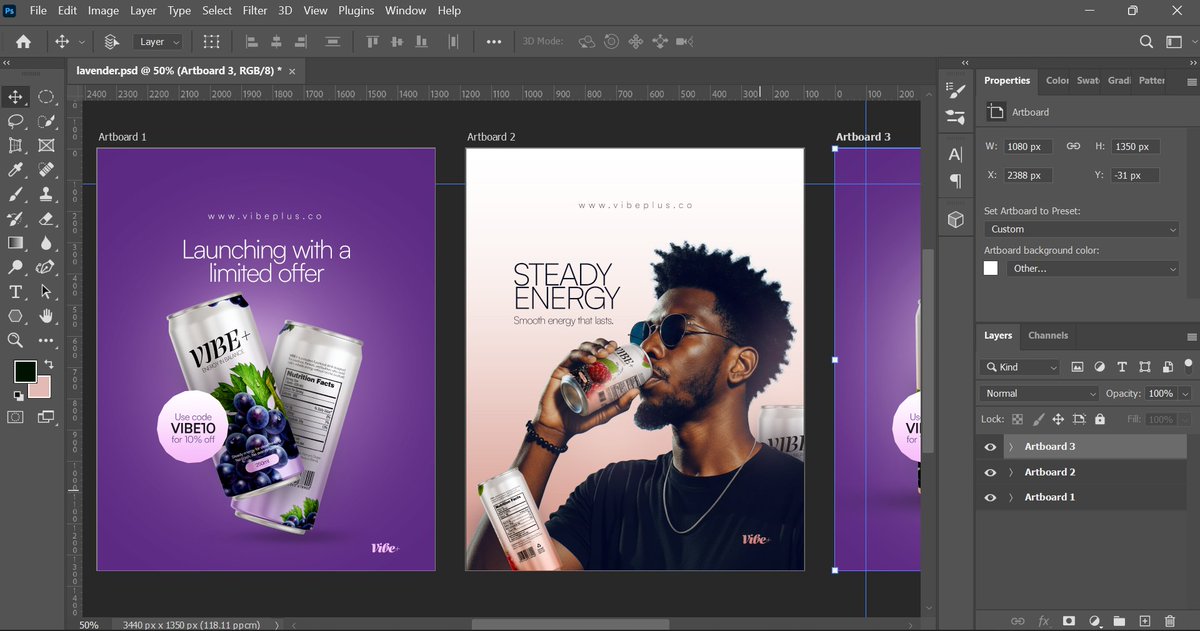Go to Photoshop Home screen
The image size is (1200, 631).
pos(23,42)
